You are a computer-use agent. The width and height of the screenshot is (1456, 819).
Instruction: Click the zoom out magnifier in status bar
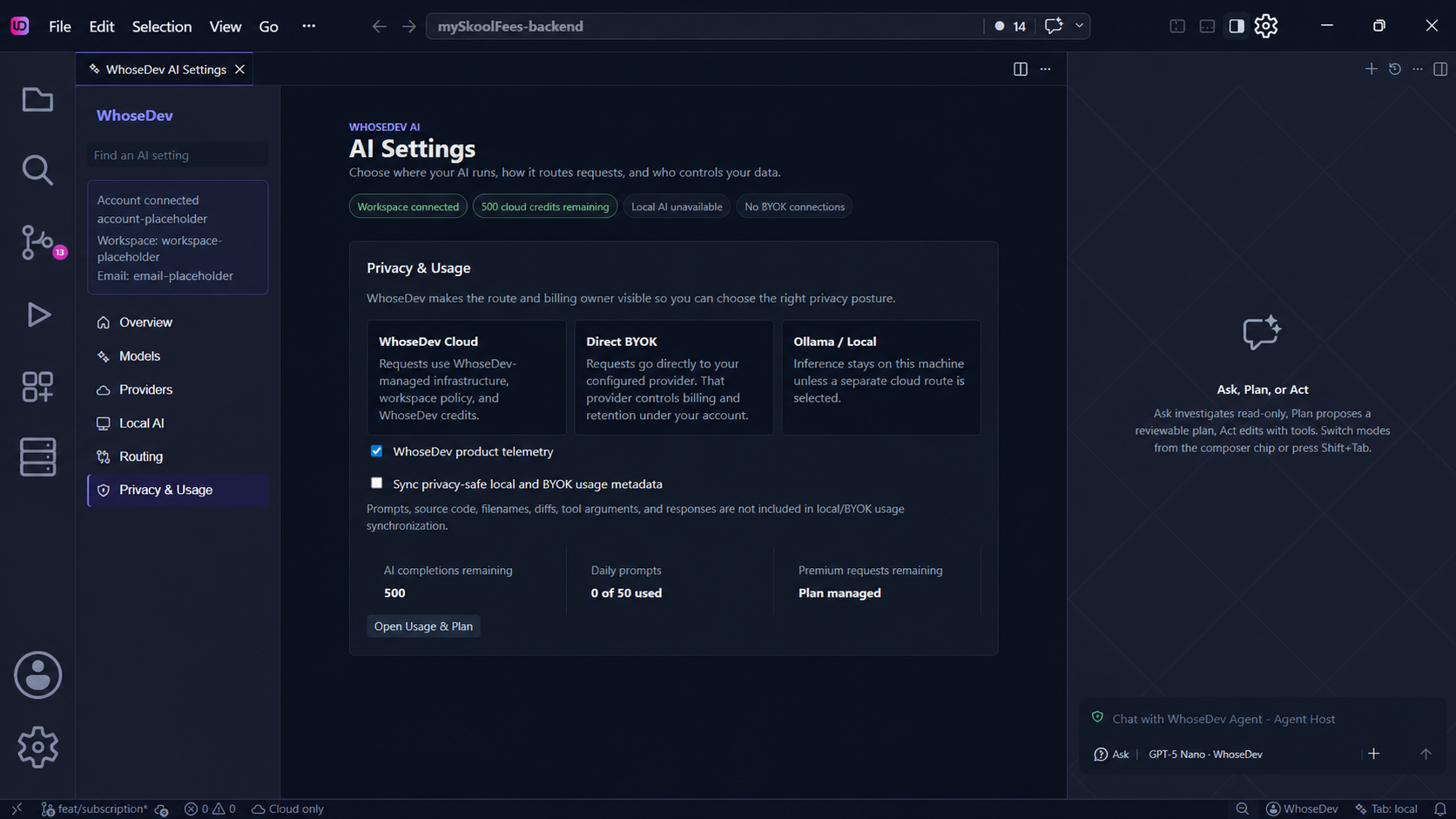click(x=1243, y=809)
